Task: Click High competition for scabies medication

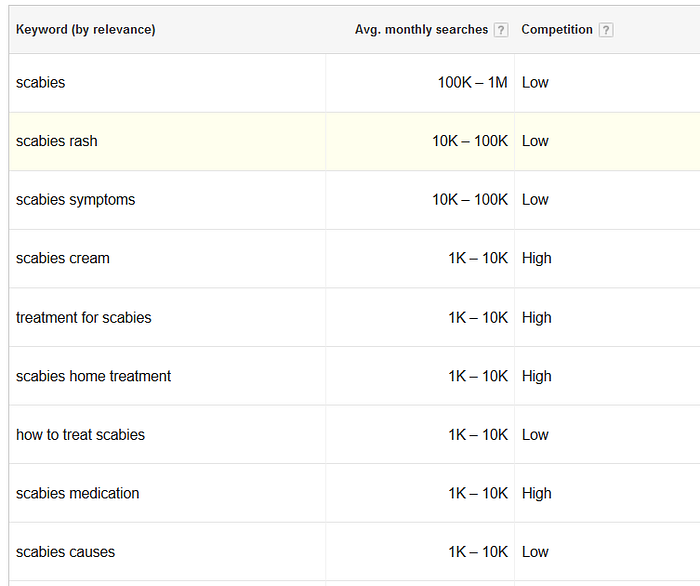Action: [x=537, y=493]
